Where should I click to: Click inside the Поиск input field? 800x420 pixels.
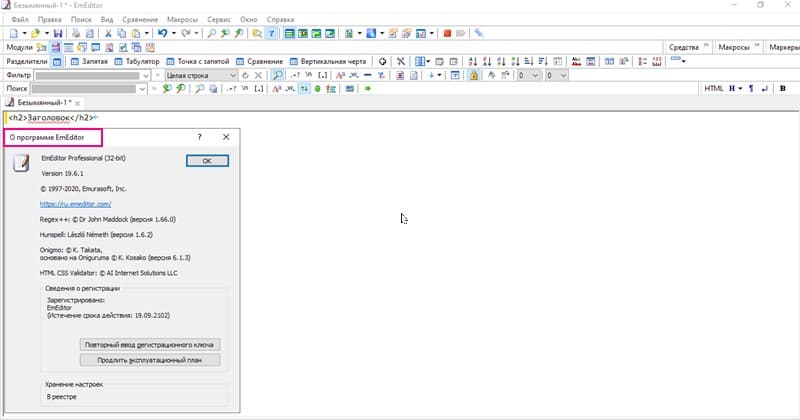pos(84,89)
